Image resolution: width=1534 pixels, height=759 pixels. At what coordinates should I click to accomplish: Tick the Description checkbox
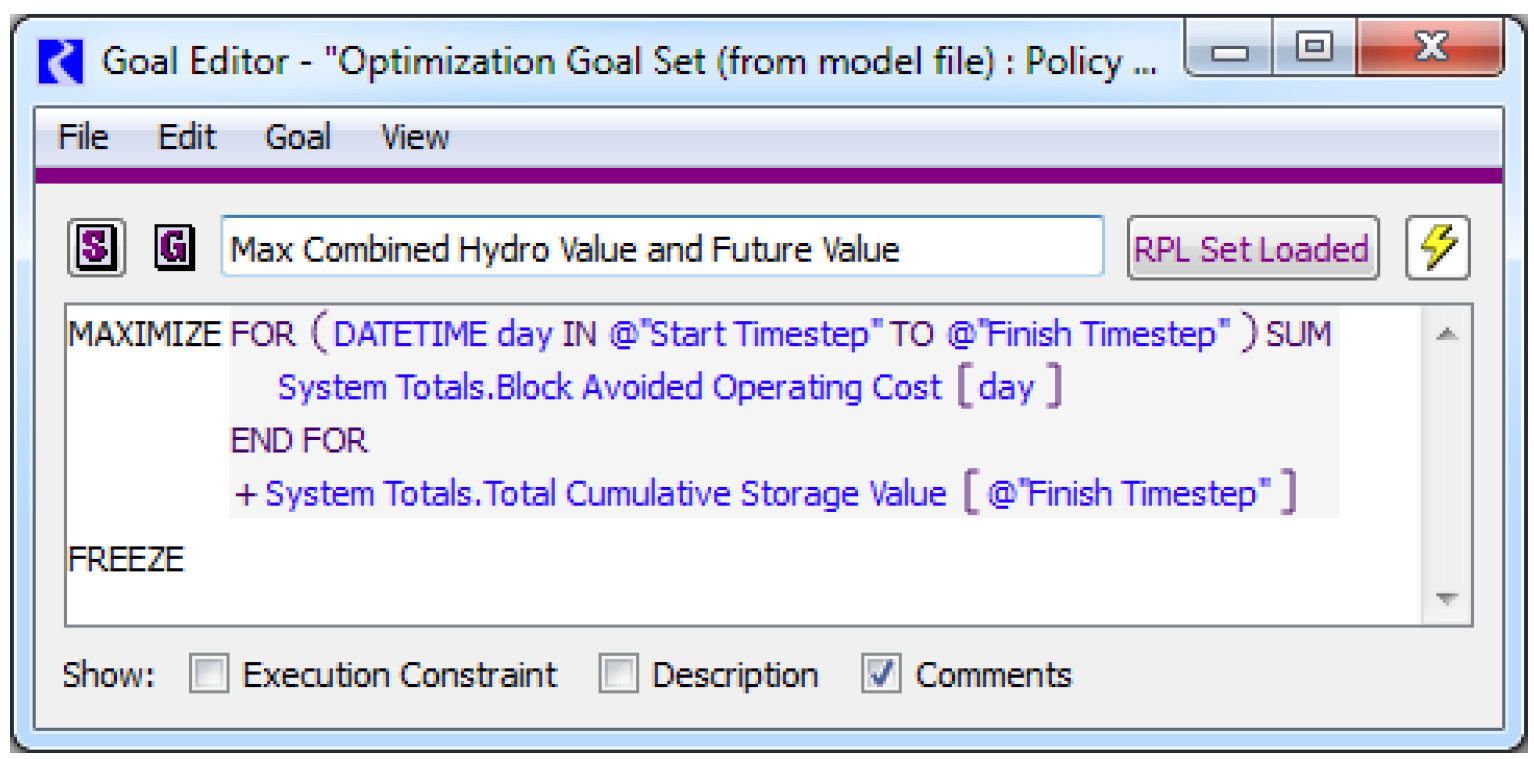tap(619, 674)
